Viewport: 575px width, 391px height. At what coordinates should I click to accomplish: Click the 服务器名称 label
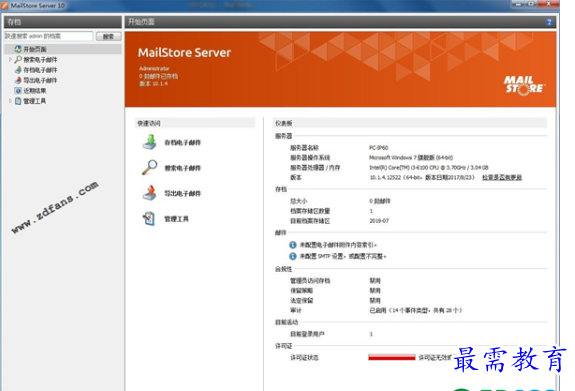(x=304, y=147)
